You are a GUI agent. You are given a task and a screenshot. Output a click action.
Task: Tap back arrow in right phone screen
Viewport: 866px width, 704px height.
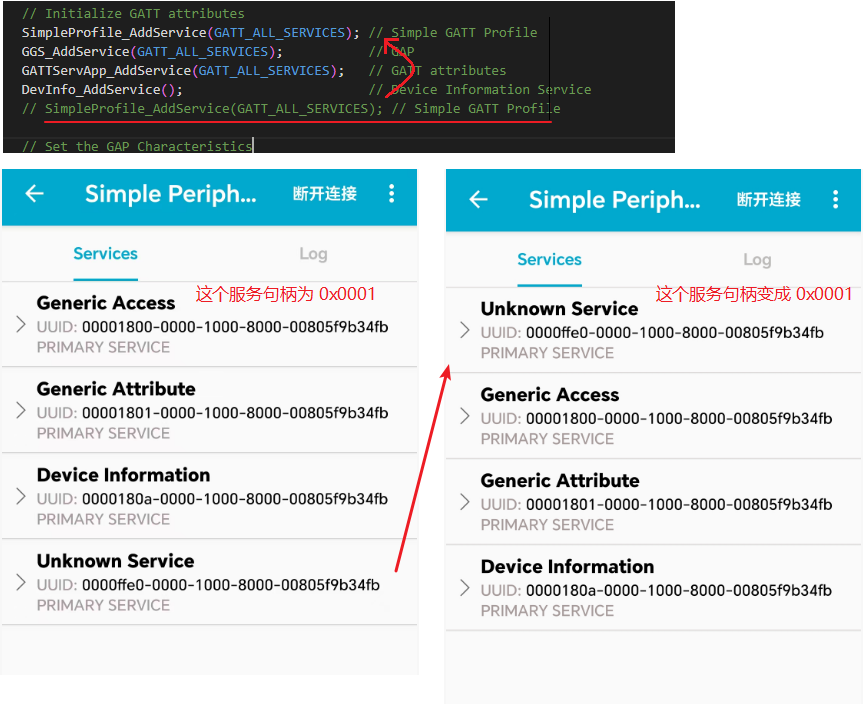(x=479, y=200)
